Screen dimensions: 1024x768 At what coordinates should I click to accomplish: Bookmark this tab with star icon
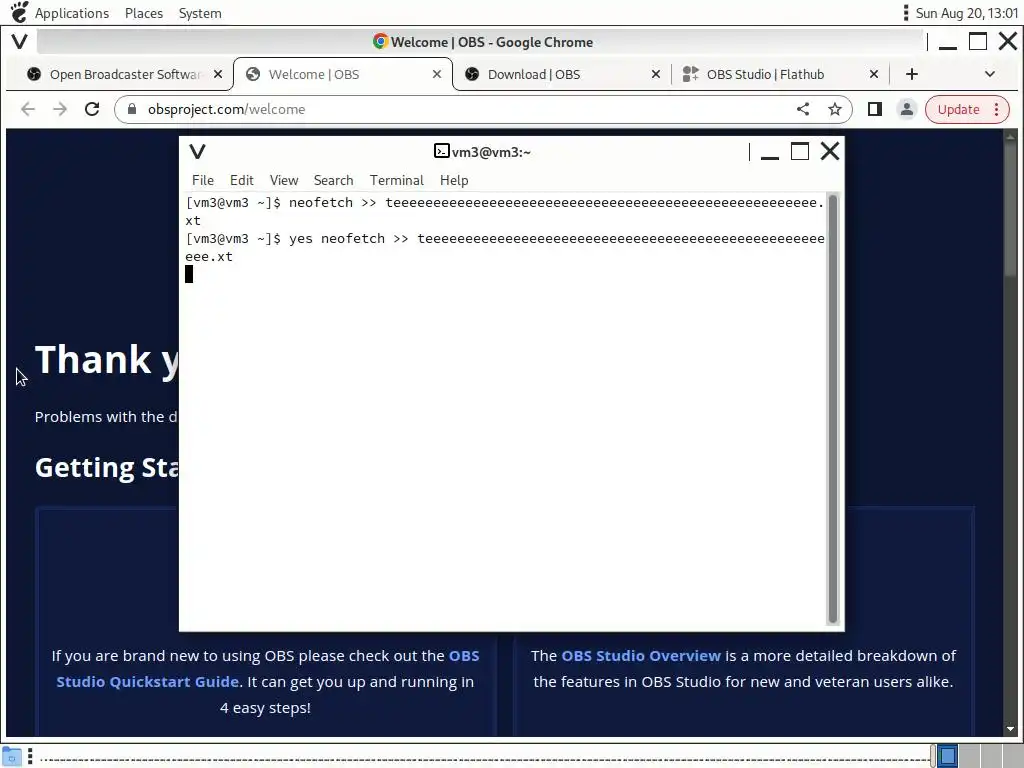(x=835, y=109)
